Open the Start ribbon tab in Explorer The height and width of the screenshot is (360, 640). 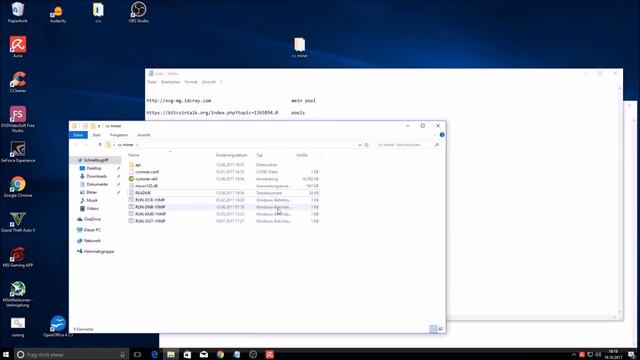(96, 135)
